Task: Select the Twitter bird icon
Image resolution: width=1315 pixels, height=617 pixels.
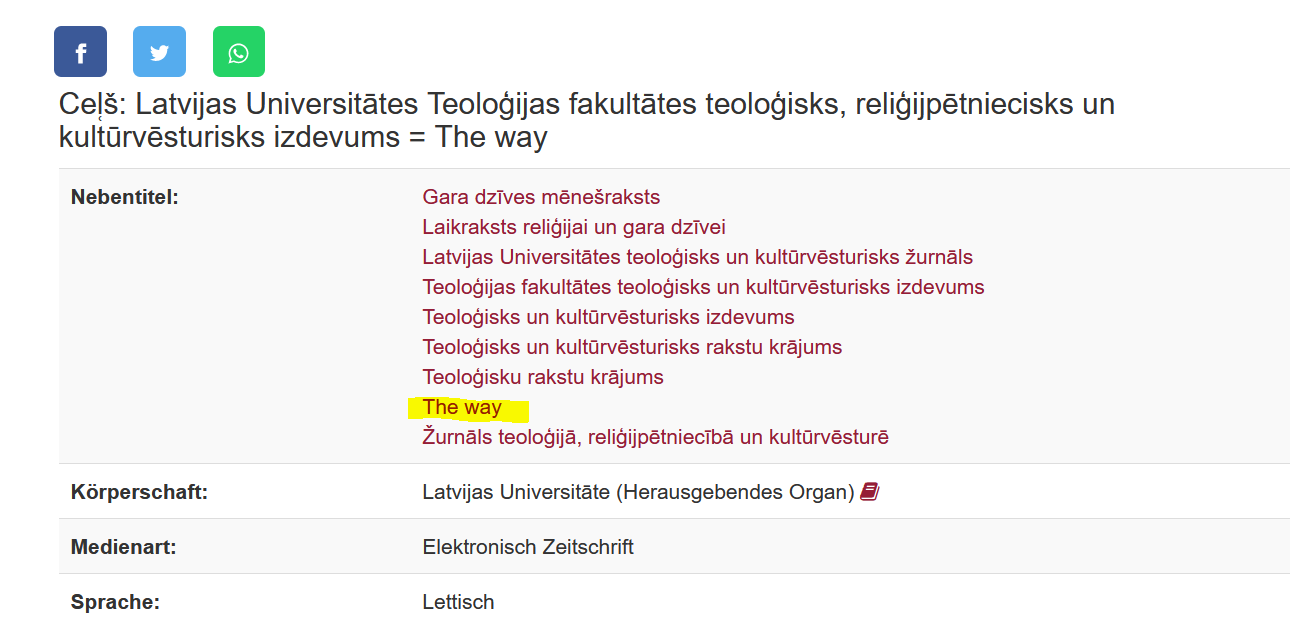Action: point(159,51)
